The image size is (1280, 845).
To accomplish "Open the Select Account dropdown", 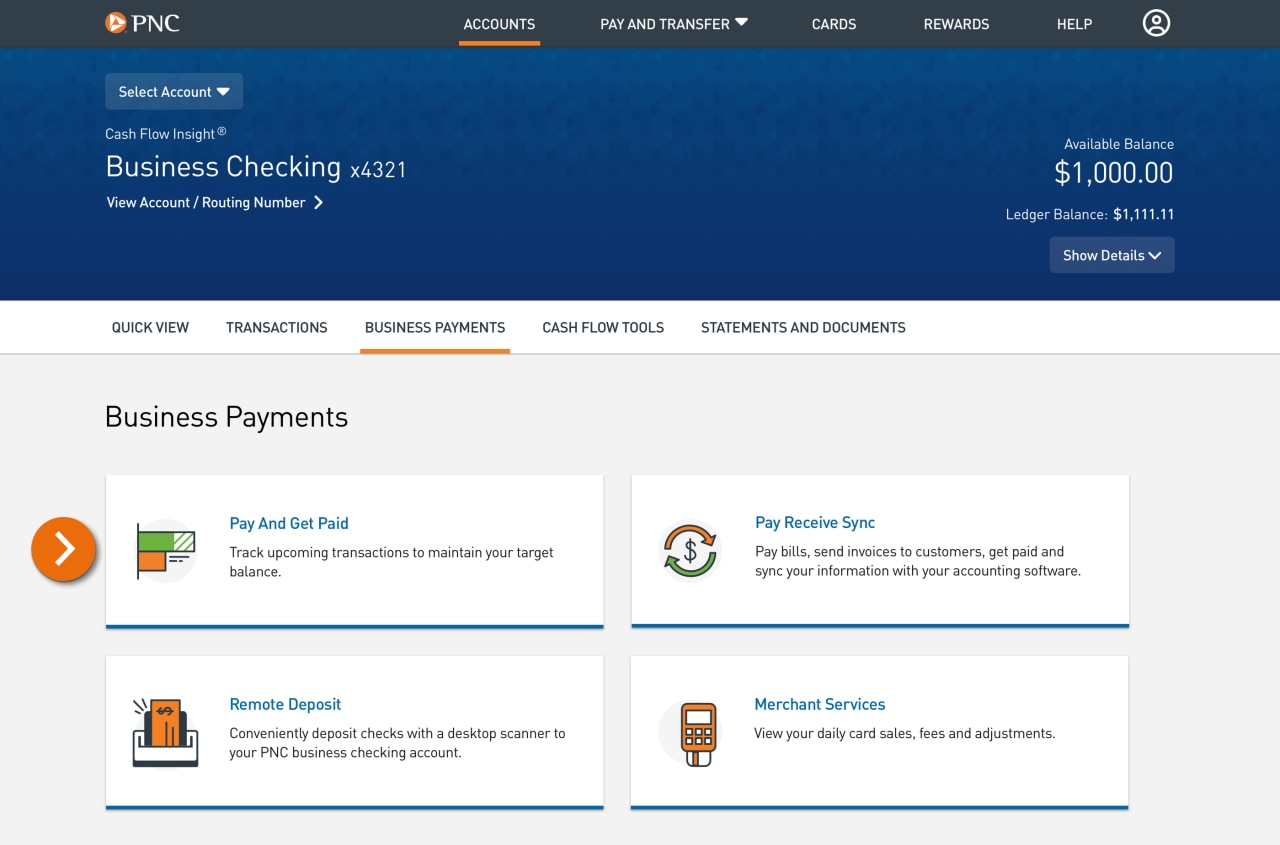I will (173, 91).
